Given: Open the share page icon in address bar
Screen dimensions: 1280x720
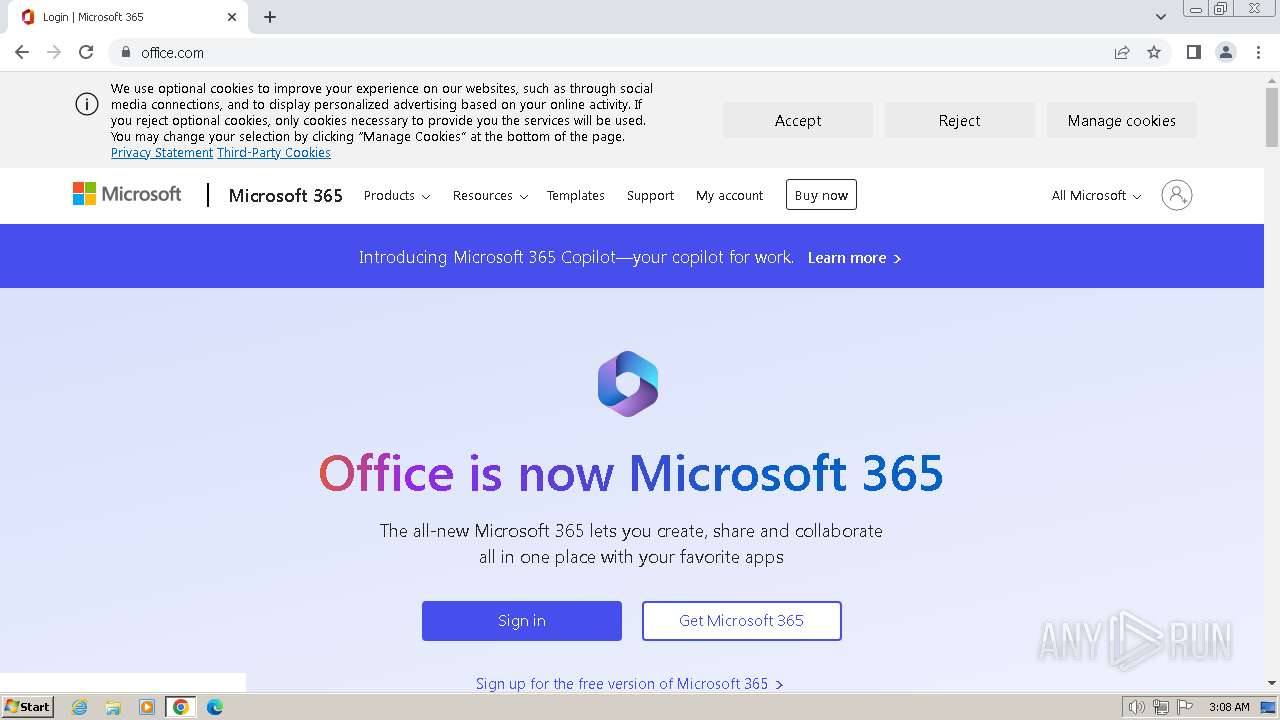Looking at the screenshot, I should 1122,52.
